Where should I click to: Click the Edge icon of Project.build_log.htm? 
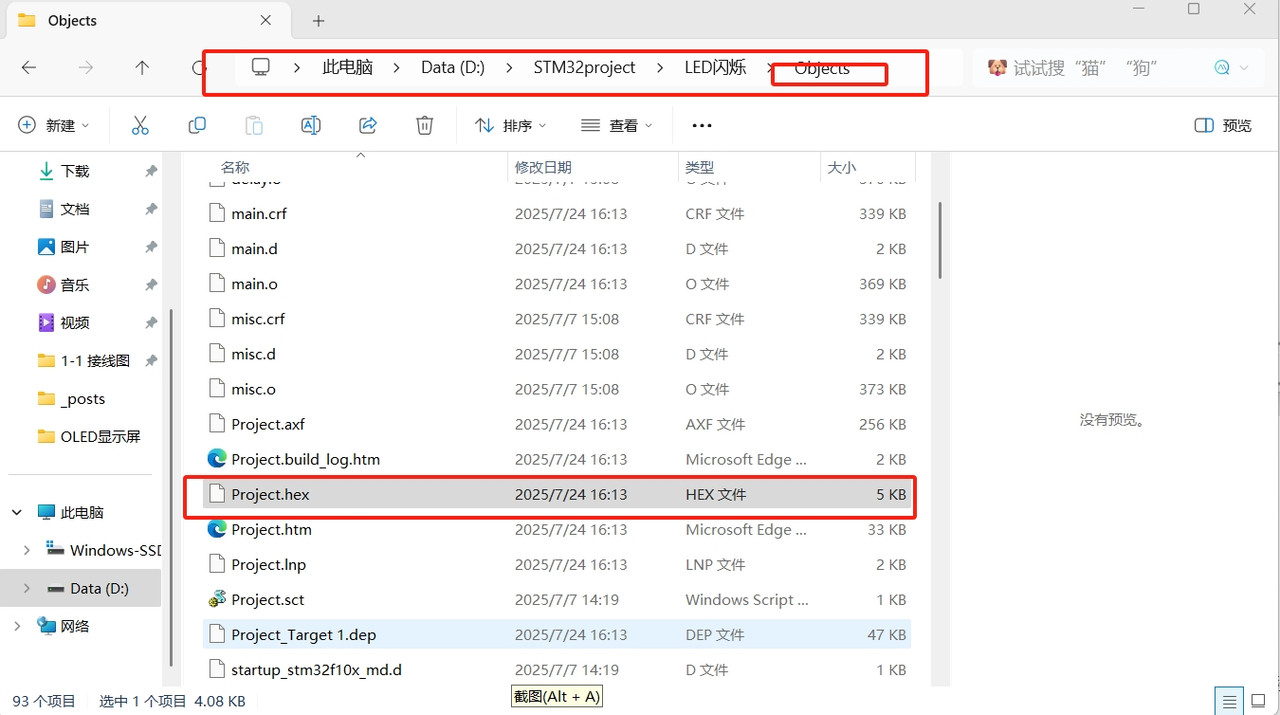tap(217, 459)
